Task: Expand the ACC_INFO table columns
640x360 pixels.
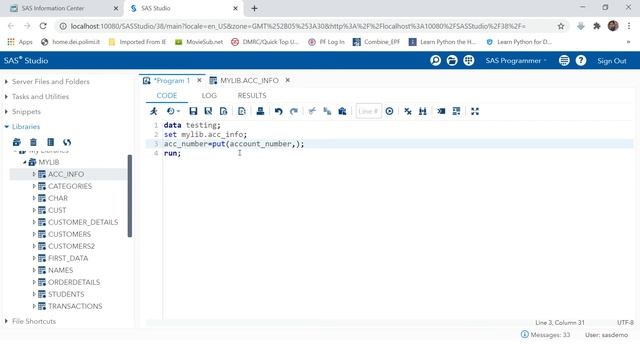Action: pos(34,174)
